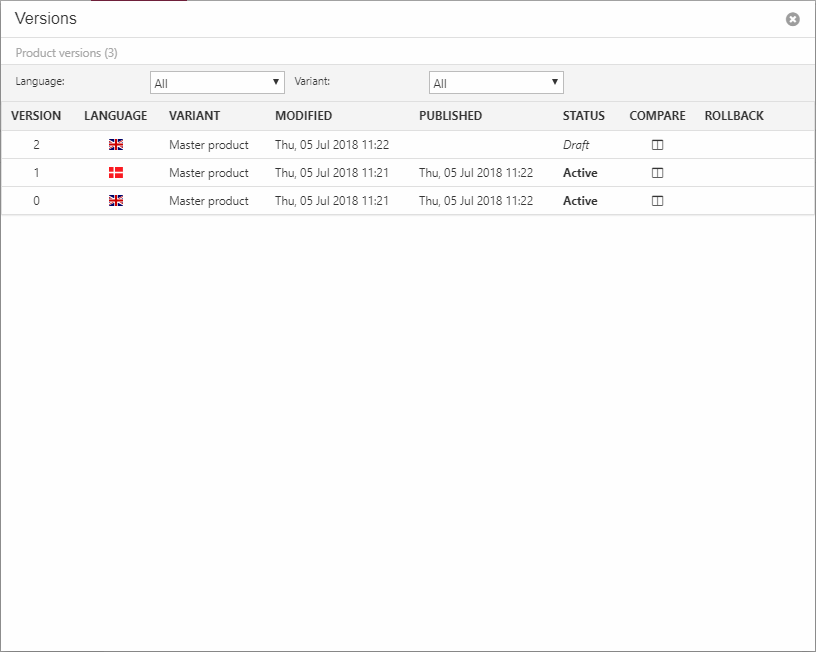Image resolution: width=816 pixels, height=652 pixels.
Task: Open the Variant filter dropdown
Action: [x=496, y=83]
